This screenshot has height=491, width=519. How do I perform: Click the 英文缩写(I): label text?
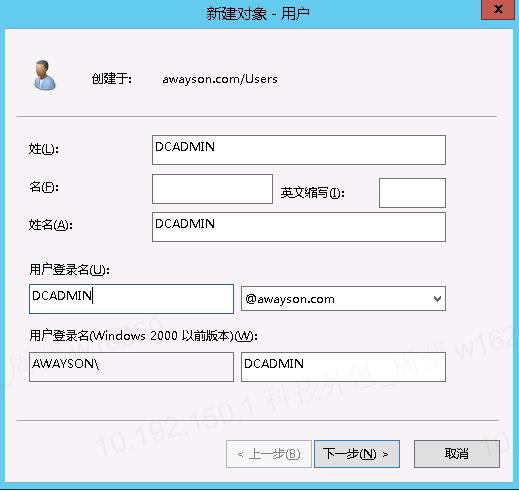[312, 193]
